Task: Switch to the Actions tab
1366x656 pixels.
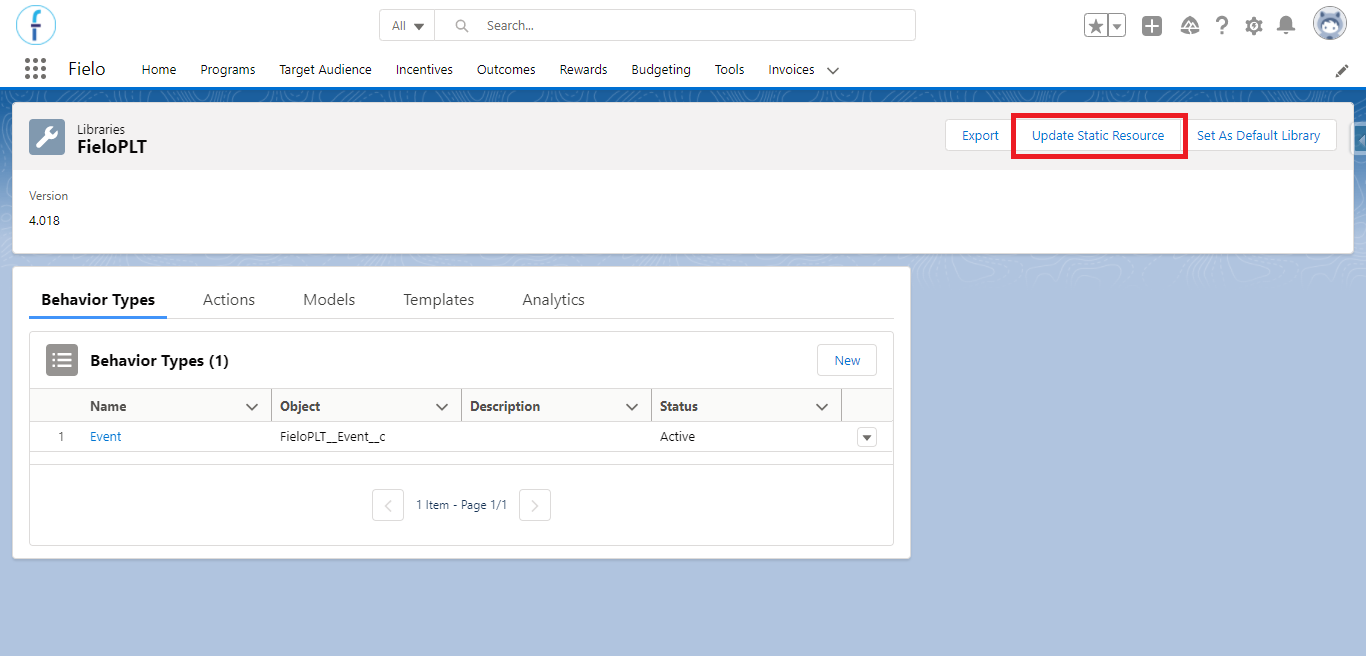Action: [229, 300]
